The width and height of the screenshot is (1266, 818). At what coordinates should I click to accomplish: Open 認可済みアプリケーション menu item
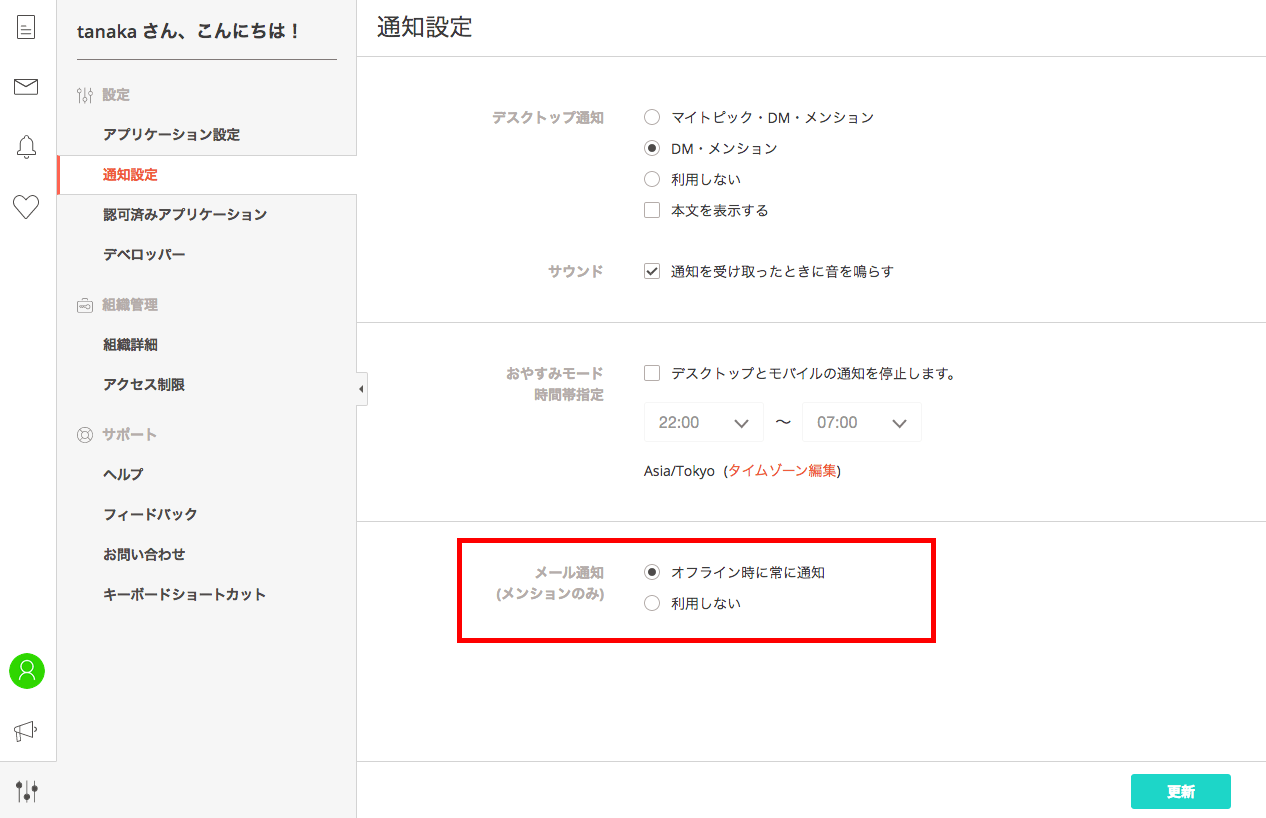(x=185, y=215)
